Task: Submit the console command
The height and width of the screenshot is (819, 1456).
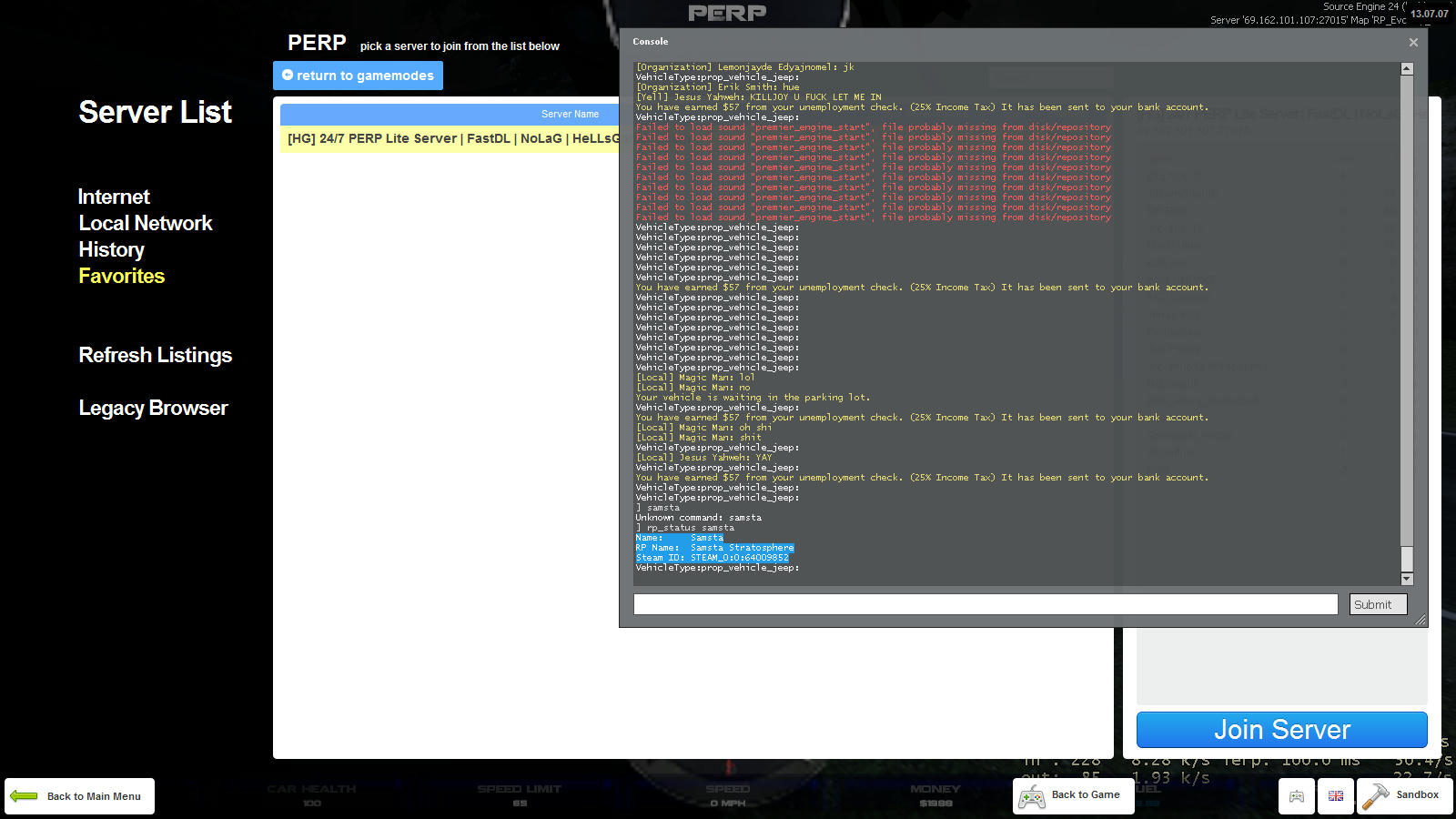Action: [x=1378, y=604]
